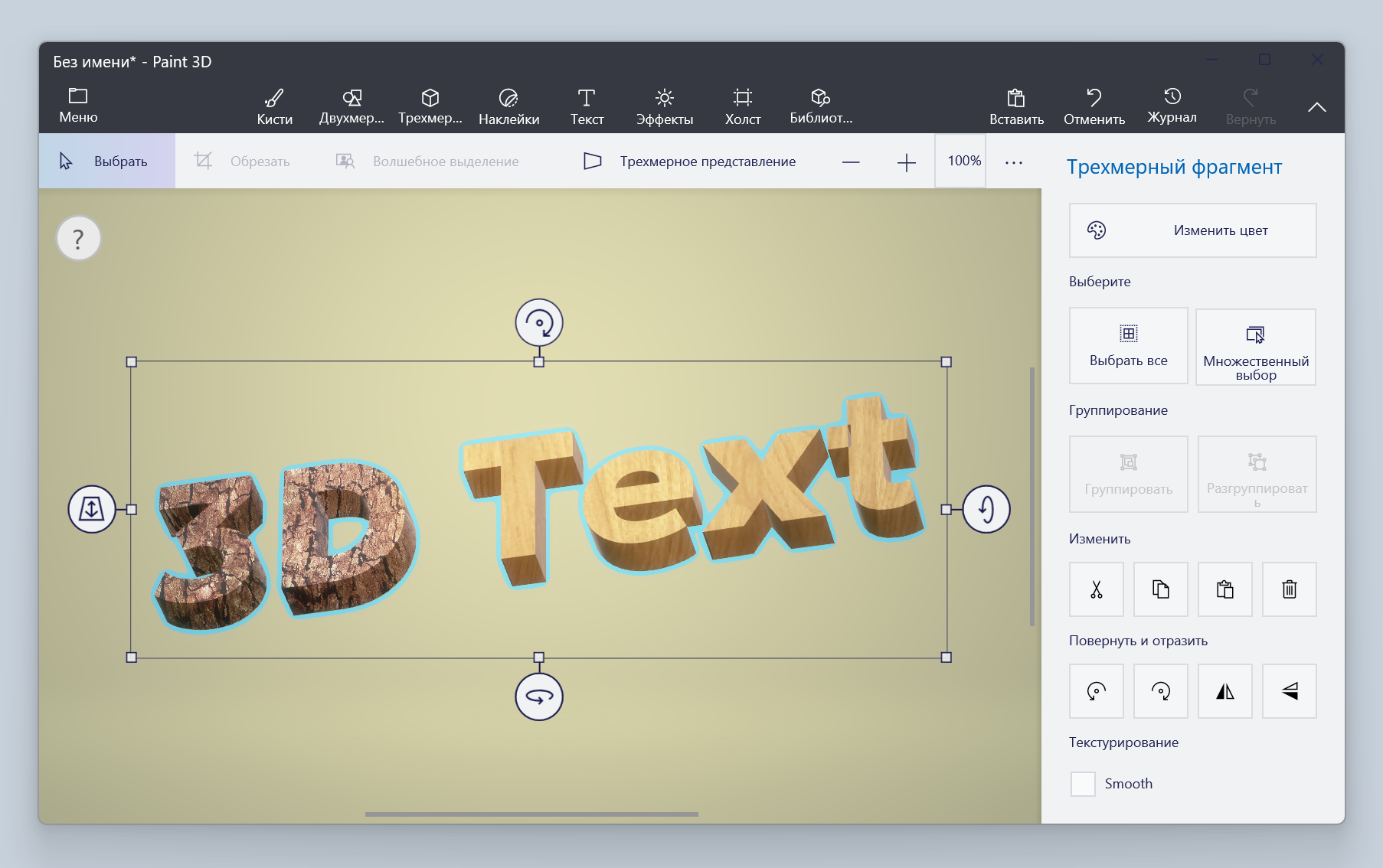Flip the object vertically

click(1290, 691)
